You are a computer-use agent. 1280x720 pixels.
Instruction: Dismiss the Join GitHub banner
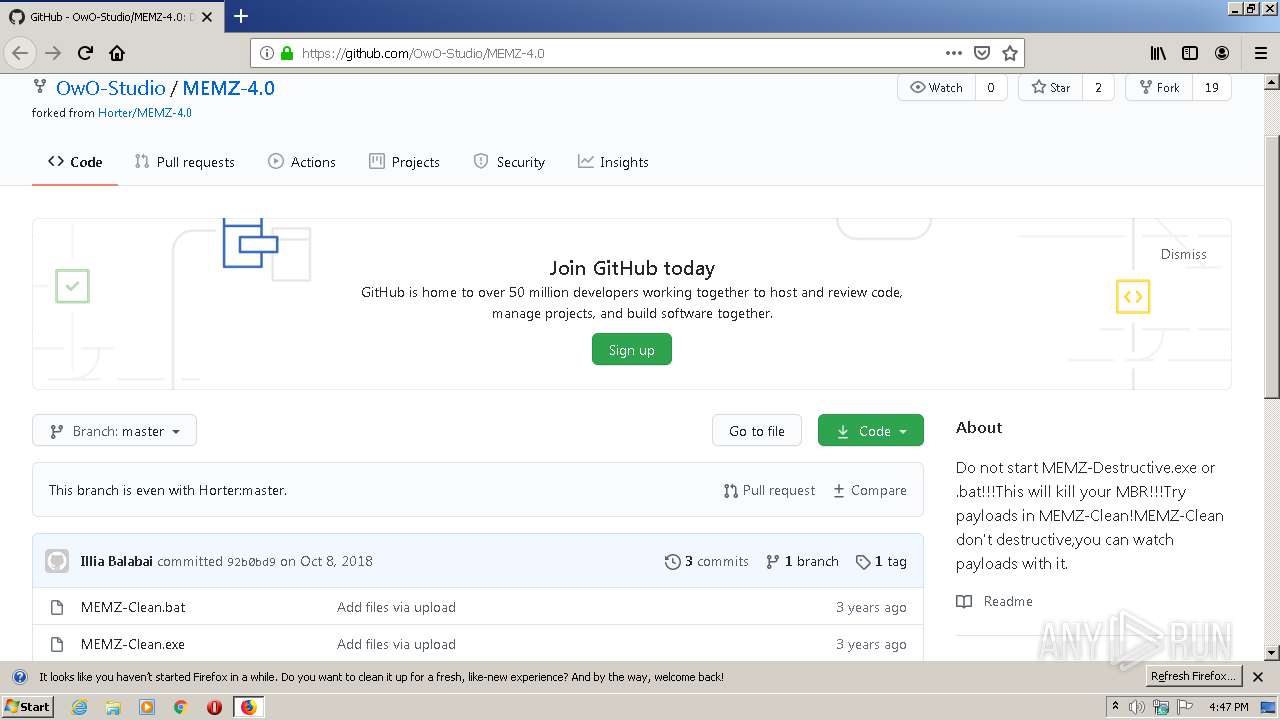(x=1183, y=254)
